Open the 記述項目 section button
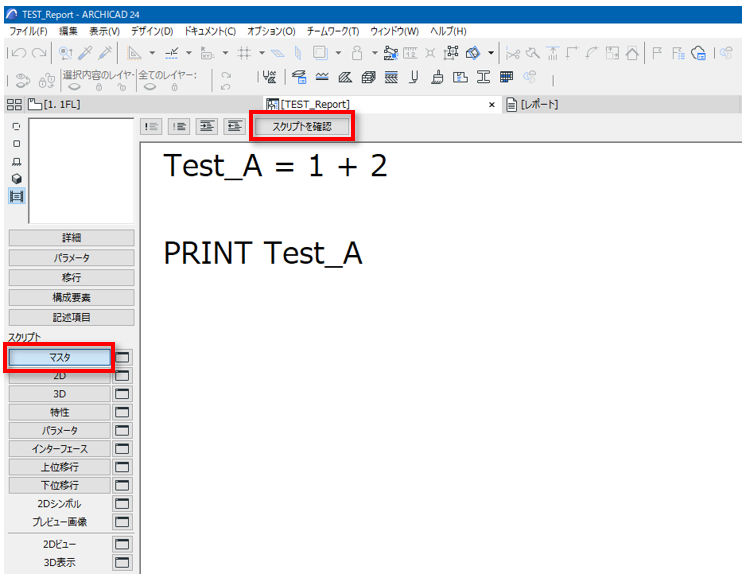Image resolution: width=745 pixels, height=577 pixels. (x=71, y=317)
